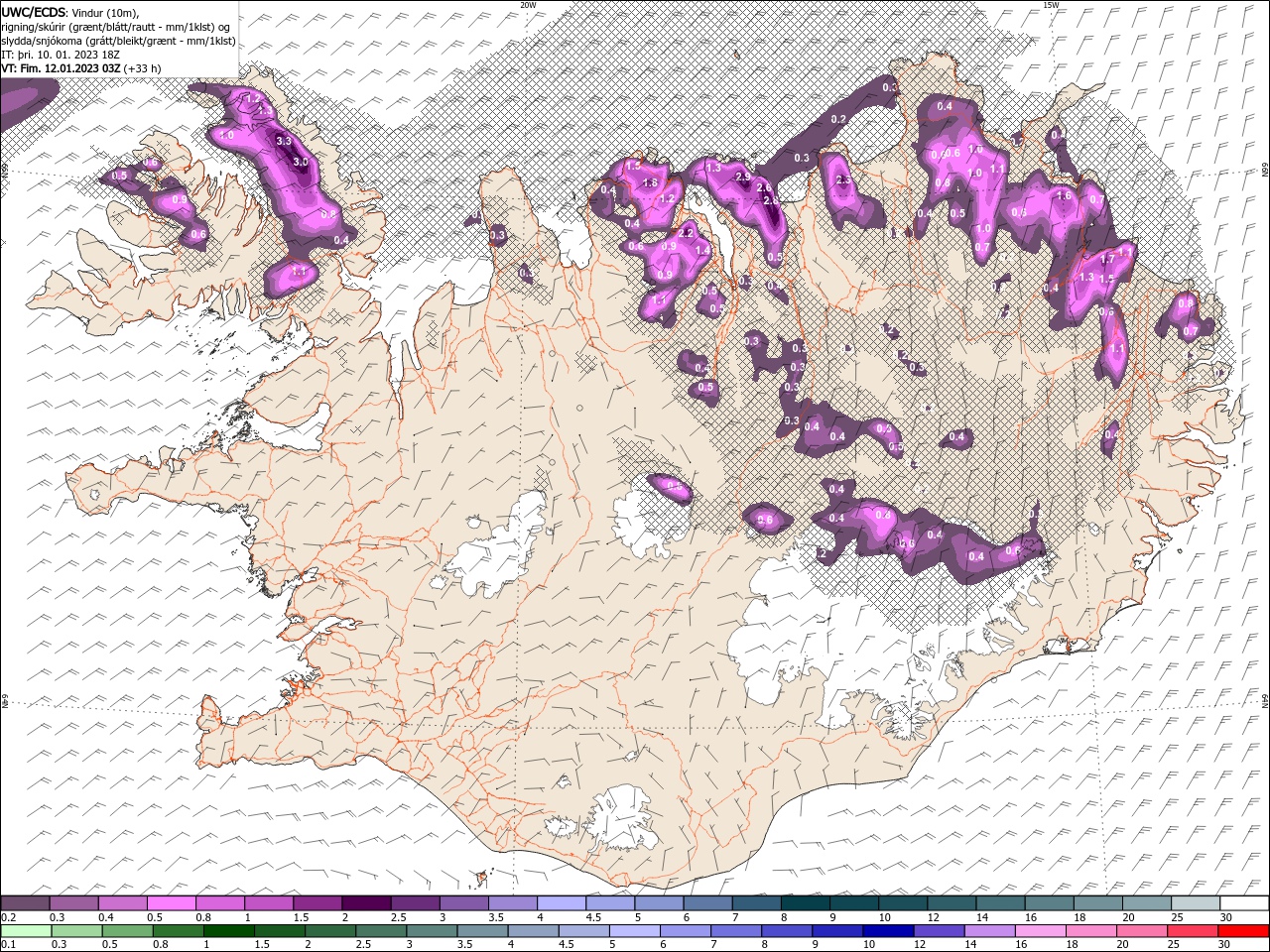Click the 3.3 snowfall value on the map

coord(284,141)
